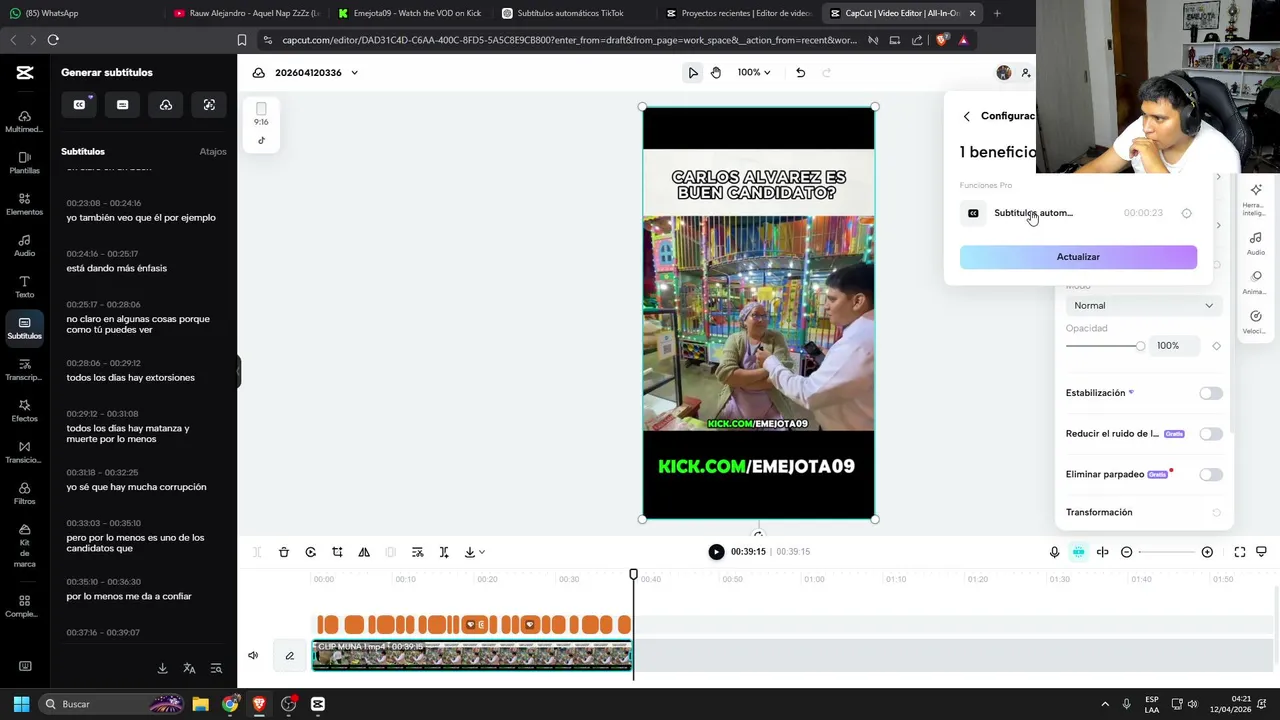Expand the download options arrow in timeline toolbar

pyautogui.click(x=482, y=552)
